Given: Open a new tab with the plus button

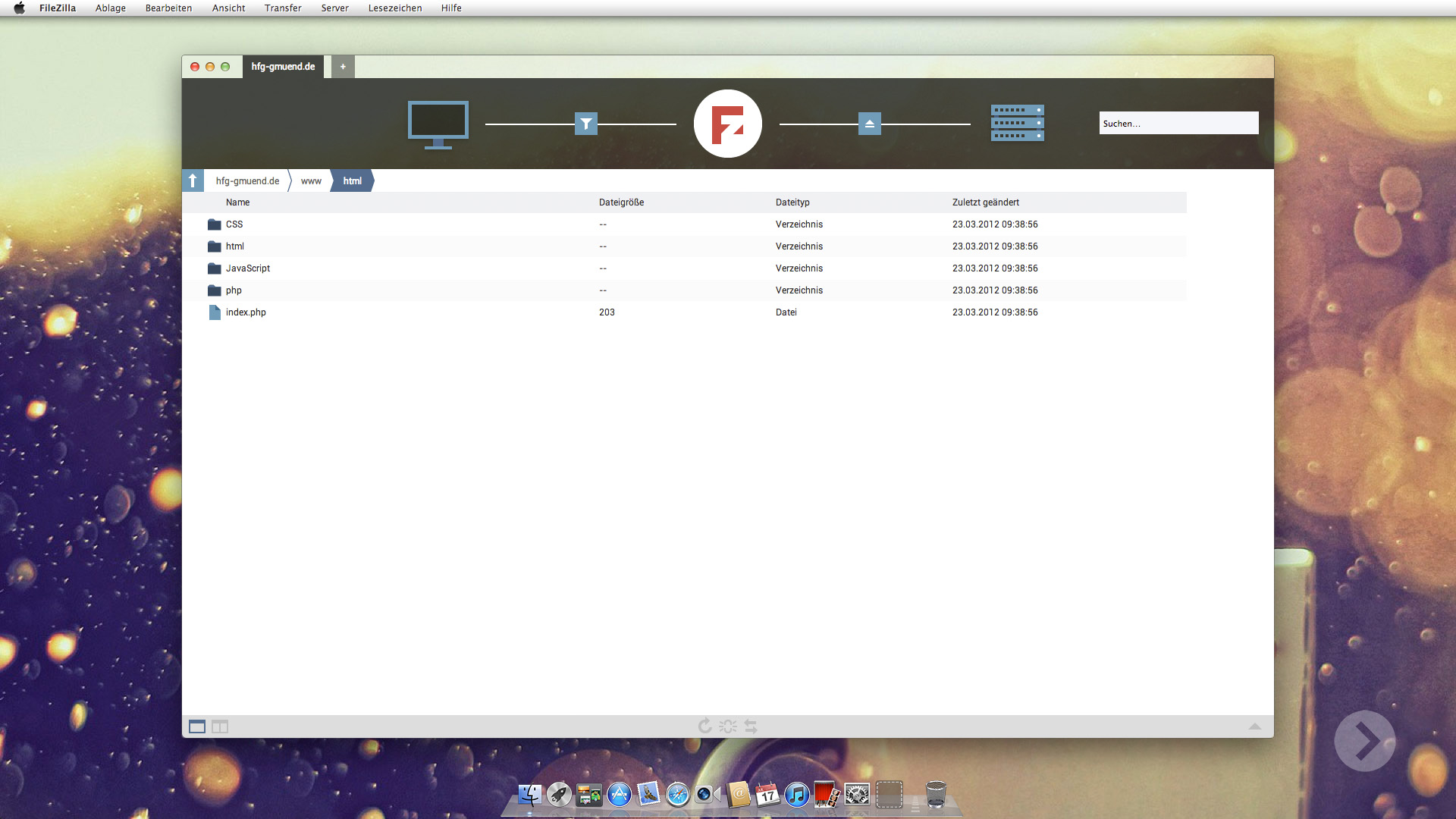Looking at the screenshot, I should [x=342, y=67].
